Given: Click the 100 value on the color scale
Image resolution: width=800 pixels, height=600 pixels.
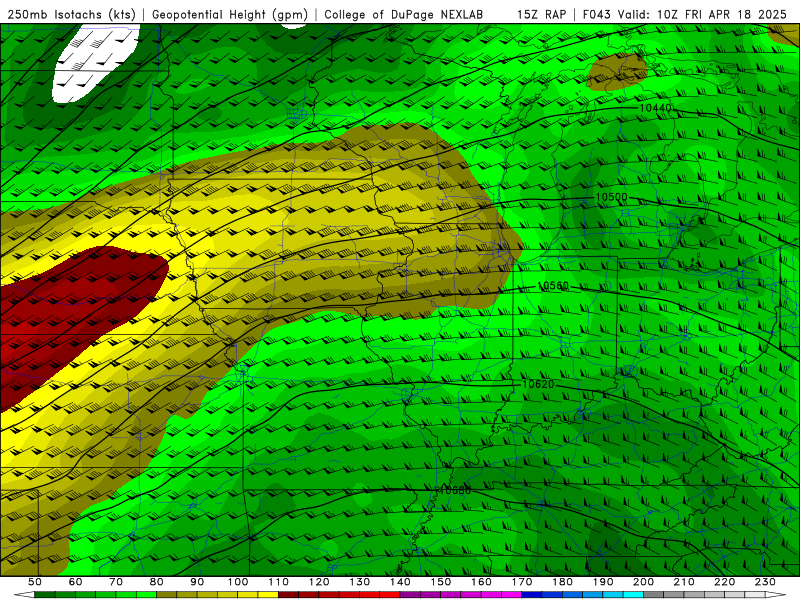Looking at the screenshot, I should [x=238, y=582].
